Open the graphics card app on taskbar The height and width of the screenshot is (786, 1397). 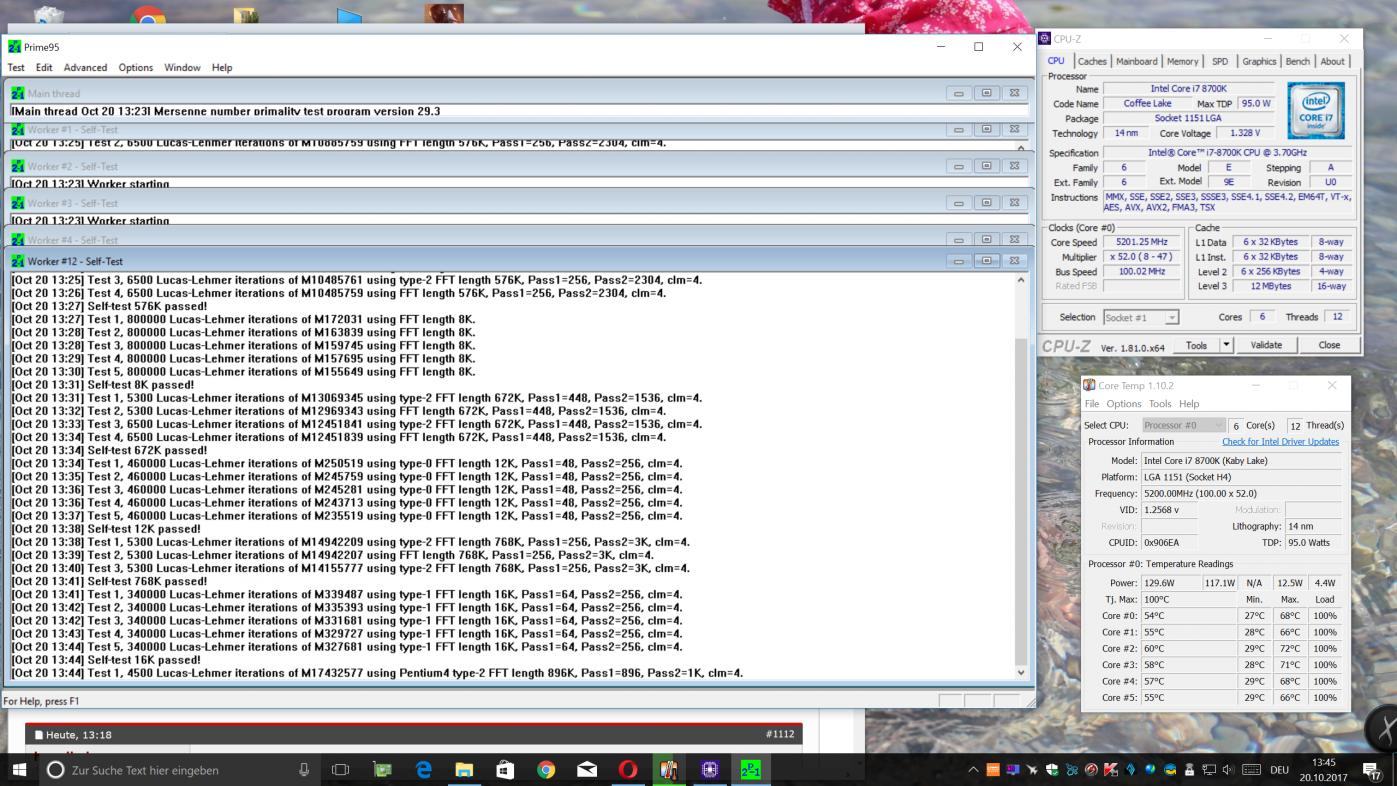click(x=382, y=769)
